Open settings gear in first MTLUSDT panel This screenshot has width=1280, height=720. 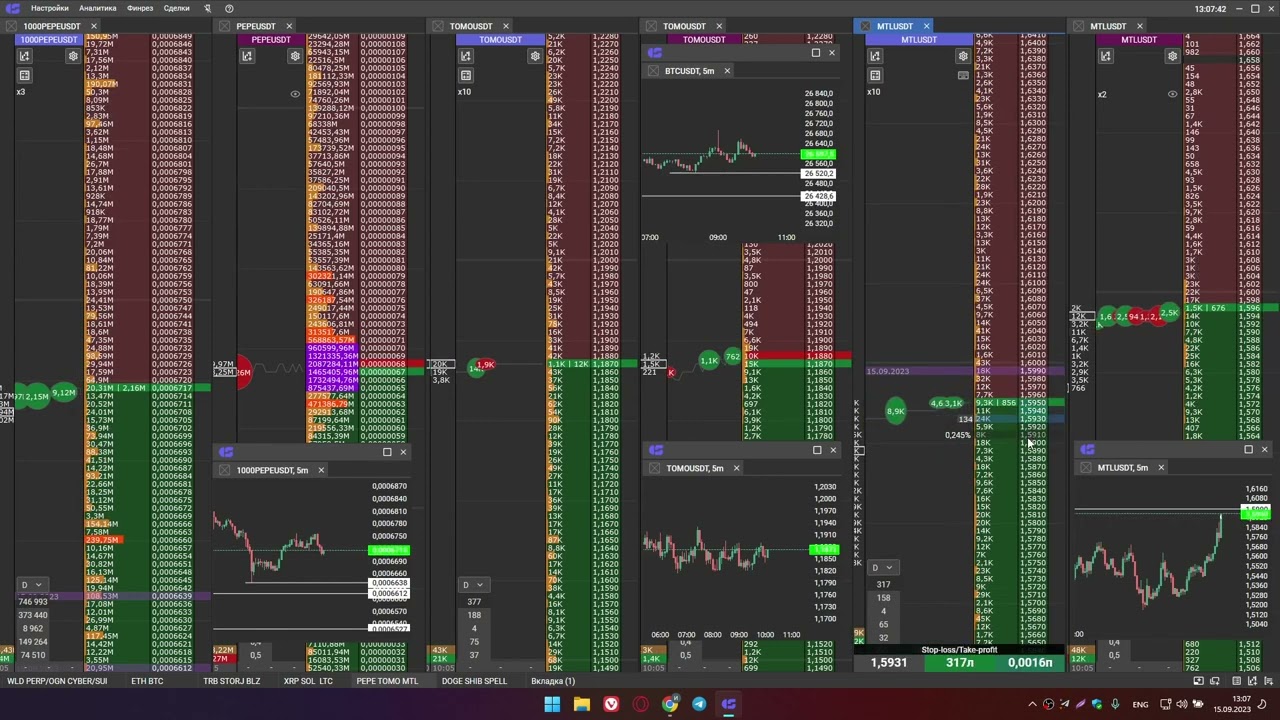(x=963, y=57)
